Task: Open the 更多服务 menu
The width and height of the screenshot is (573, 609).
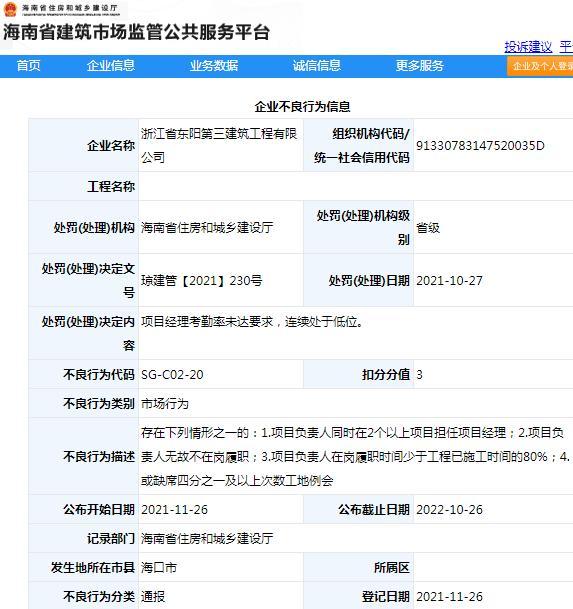Action: pyautogui.click(x=420, y=66)
